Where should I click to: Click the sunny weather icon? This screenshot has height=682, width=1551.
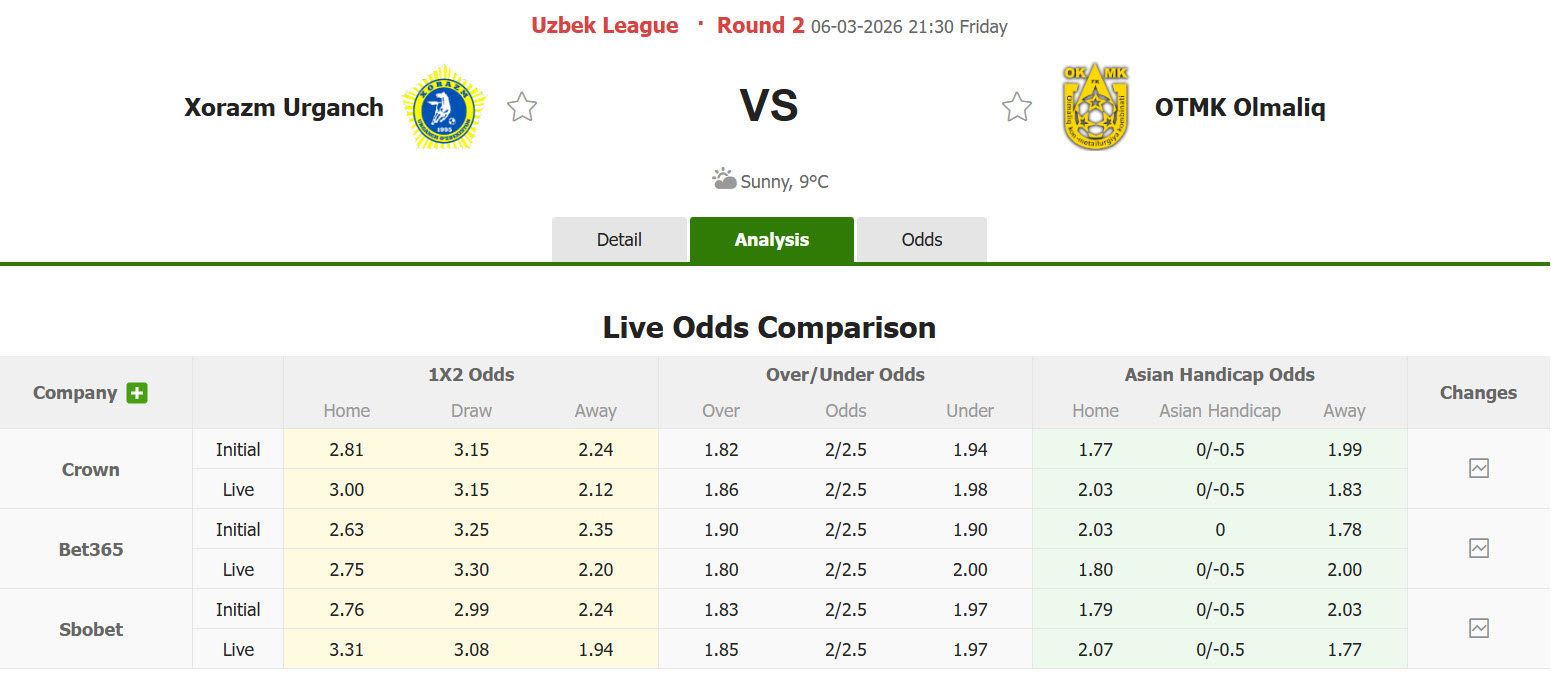click(x=724, y=180)
